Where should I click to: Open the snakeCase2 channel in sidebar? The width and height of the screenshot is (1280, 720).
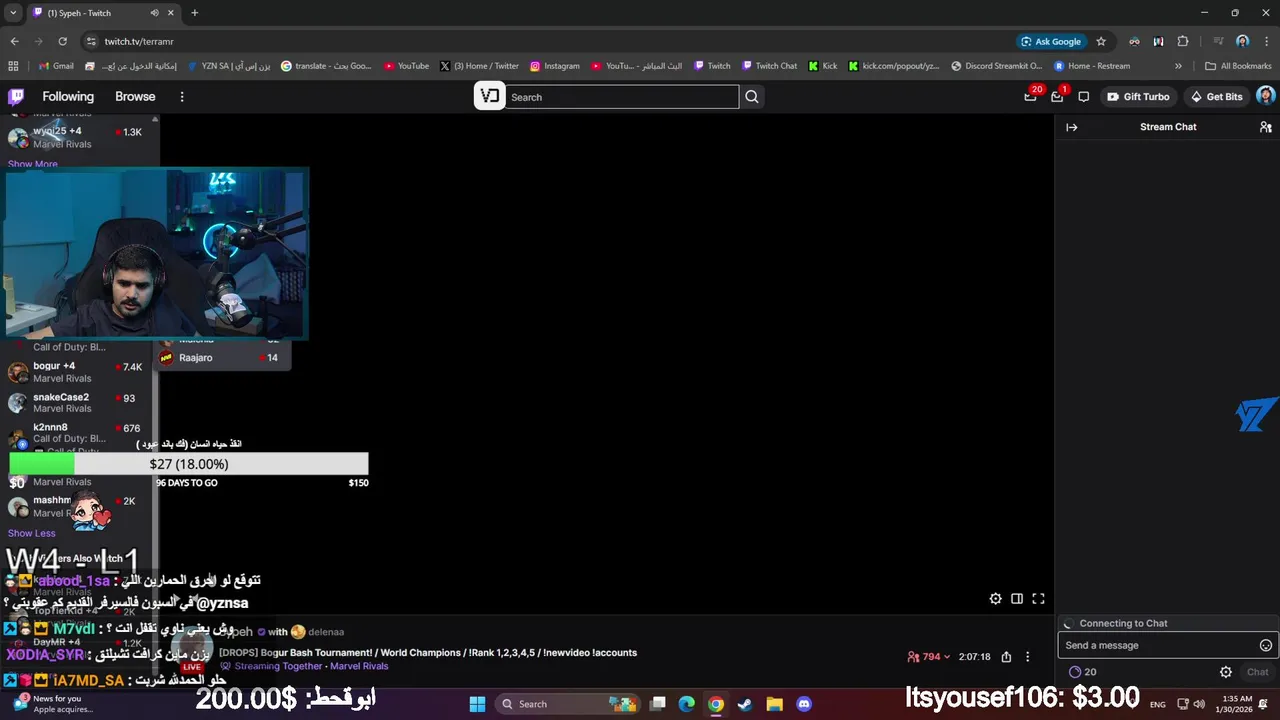[x=76, y=402]
